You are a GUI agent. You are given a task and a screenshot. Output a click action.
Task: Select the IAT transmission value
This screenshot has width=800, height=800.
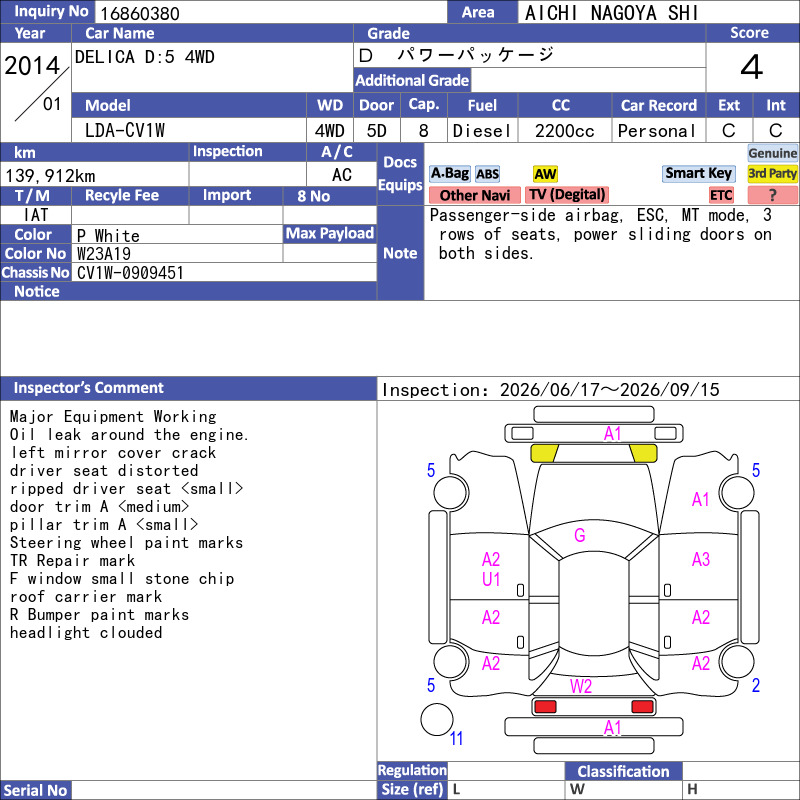pos(35,215)
